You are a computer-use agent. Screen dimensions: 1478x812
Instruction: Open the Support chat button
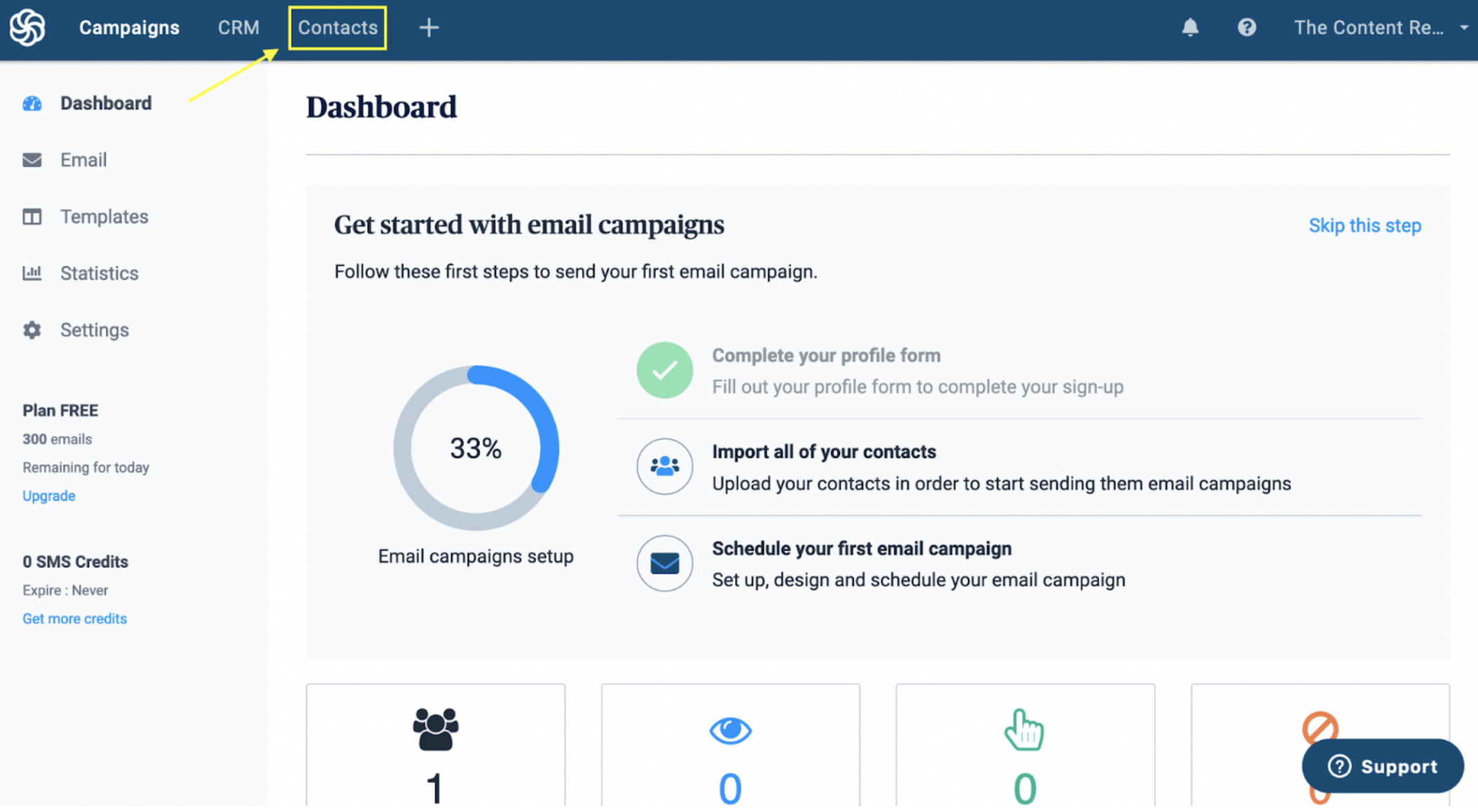click(x=1383, y=766)
